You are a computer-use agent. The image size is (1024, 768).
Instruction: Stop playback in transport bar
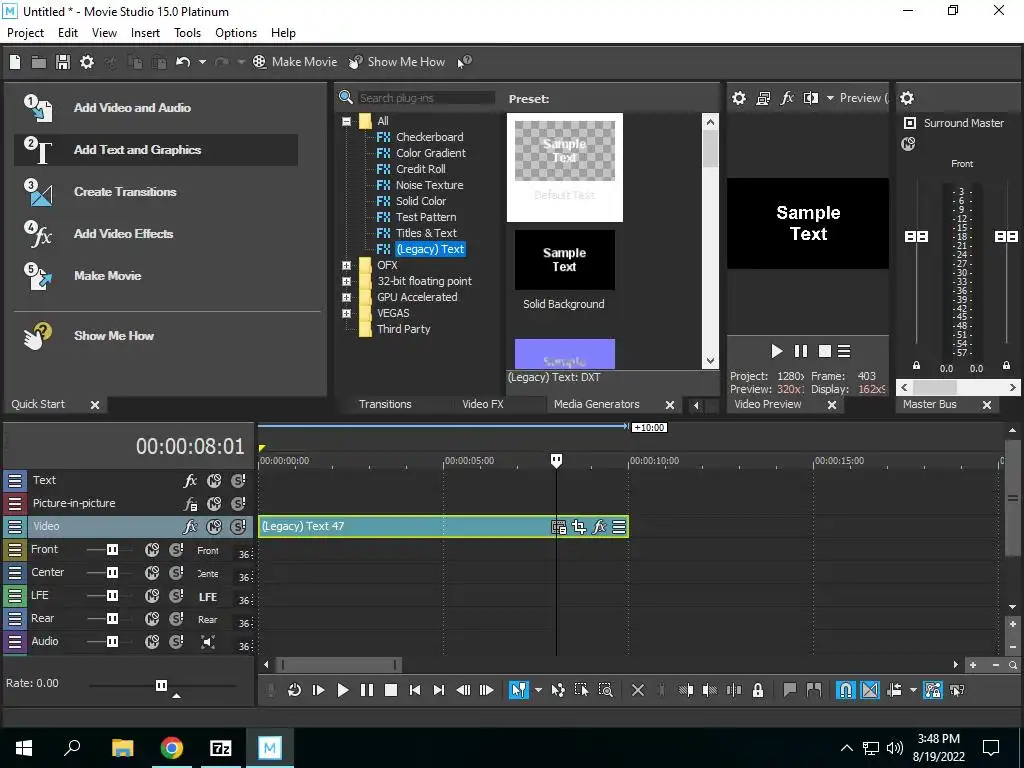click(x=391, y=690)
